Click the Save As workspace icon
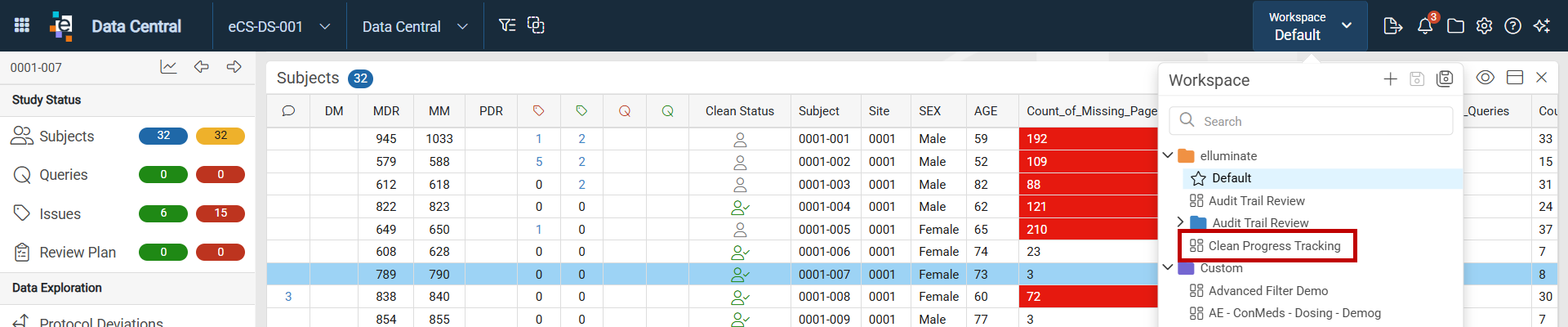This screenshot has width=1568, height=327. pos(1445,78)
